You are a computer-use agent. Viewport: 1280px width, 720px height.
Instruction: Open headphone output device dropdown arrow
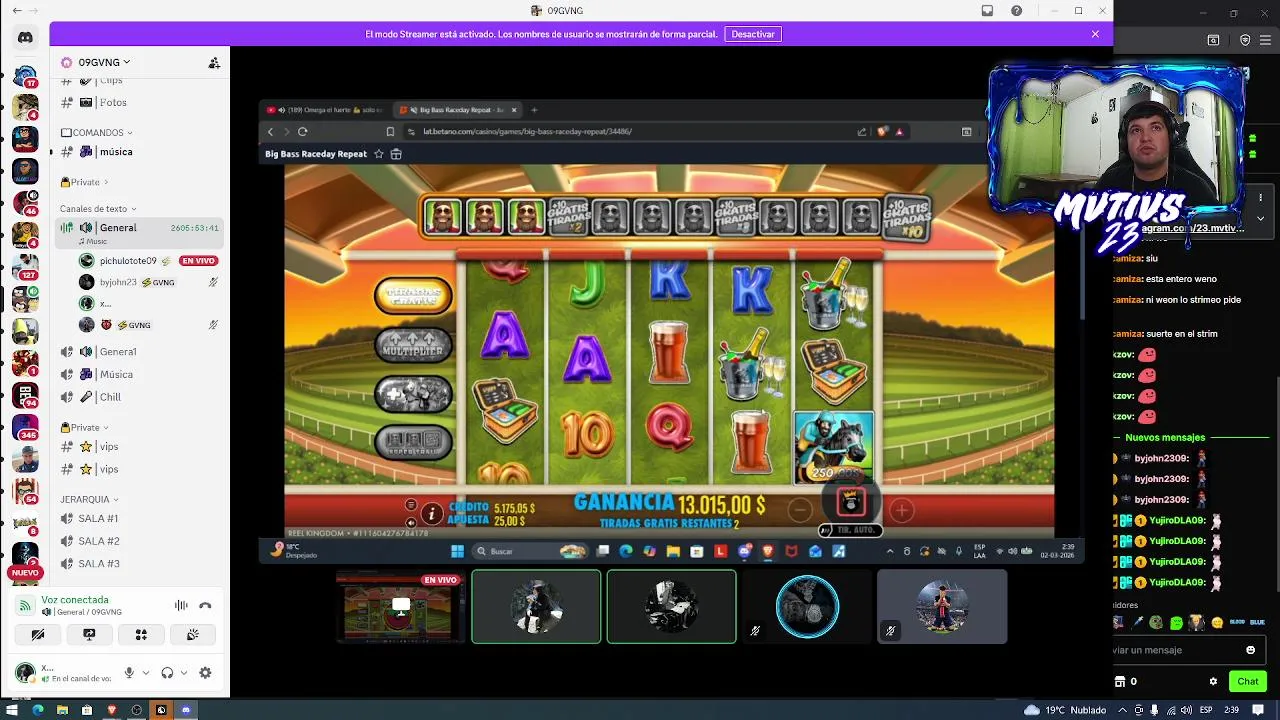coord(184,673)
